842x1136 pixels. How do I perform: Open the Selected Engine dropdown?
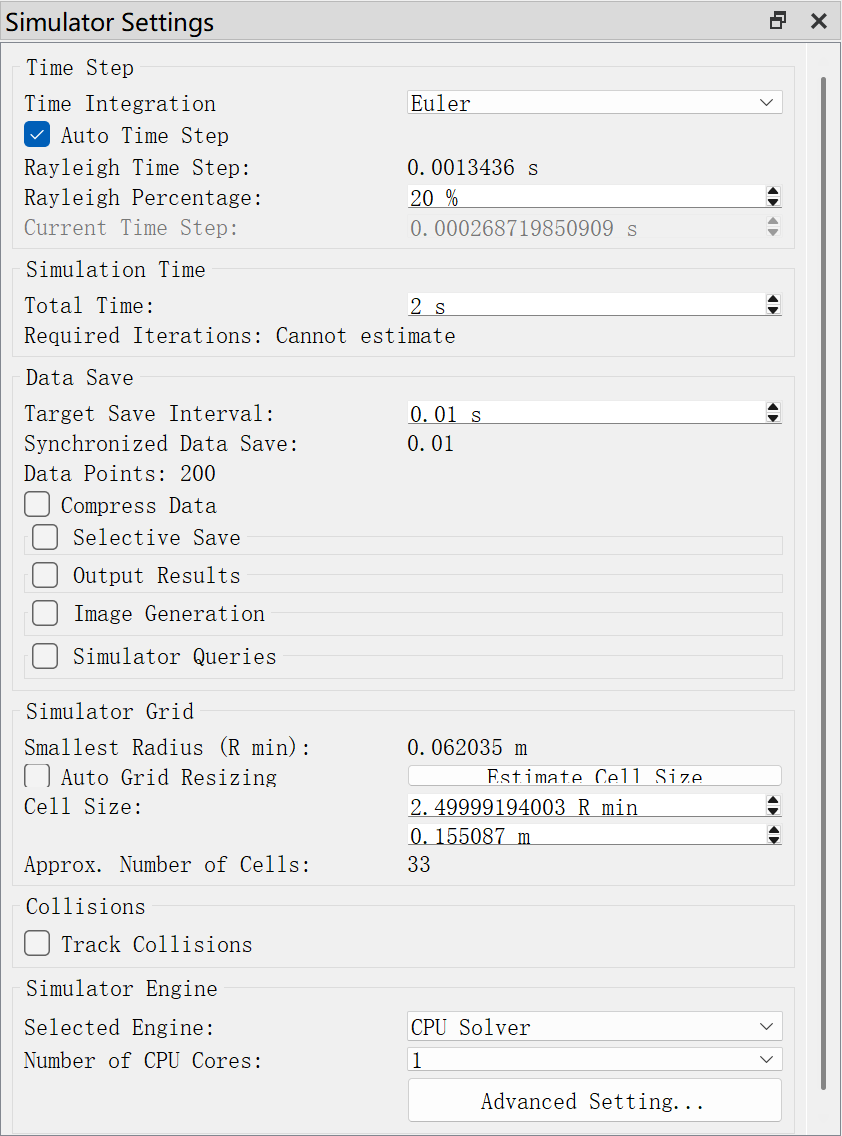point(595,1027)
